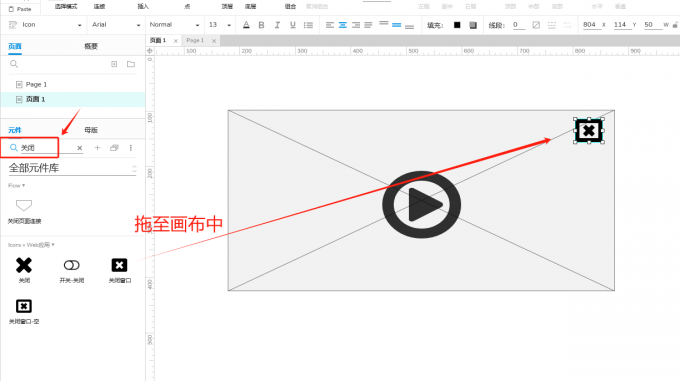The height and width of the screenshot is (381, 680).
Task: Click the bullet list icon
Action: (x=308, y=25)
